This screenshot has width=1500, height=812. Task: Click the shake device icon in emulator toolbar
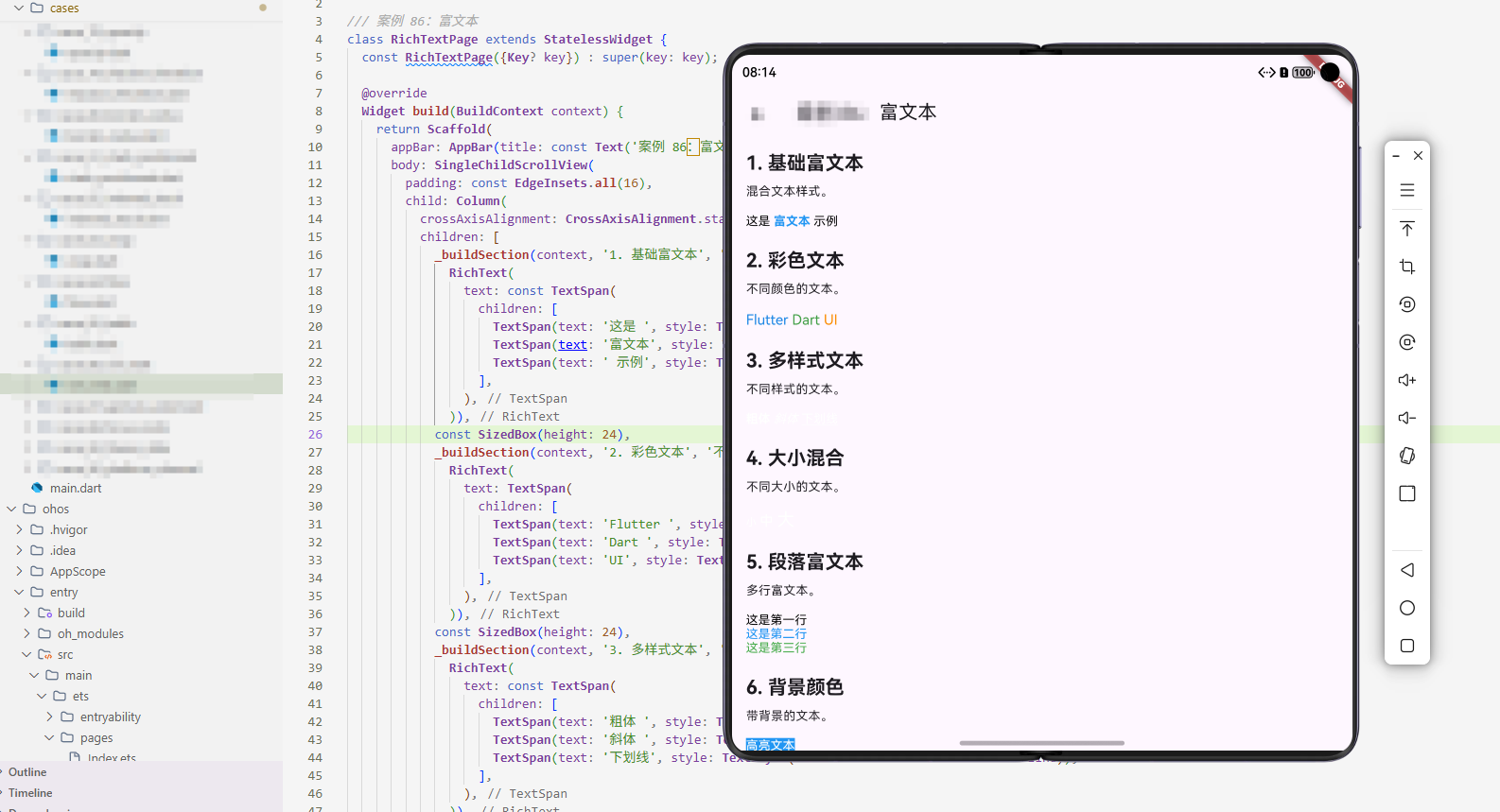(x=1407, y=456)
